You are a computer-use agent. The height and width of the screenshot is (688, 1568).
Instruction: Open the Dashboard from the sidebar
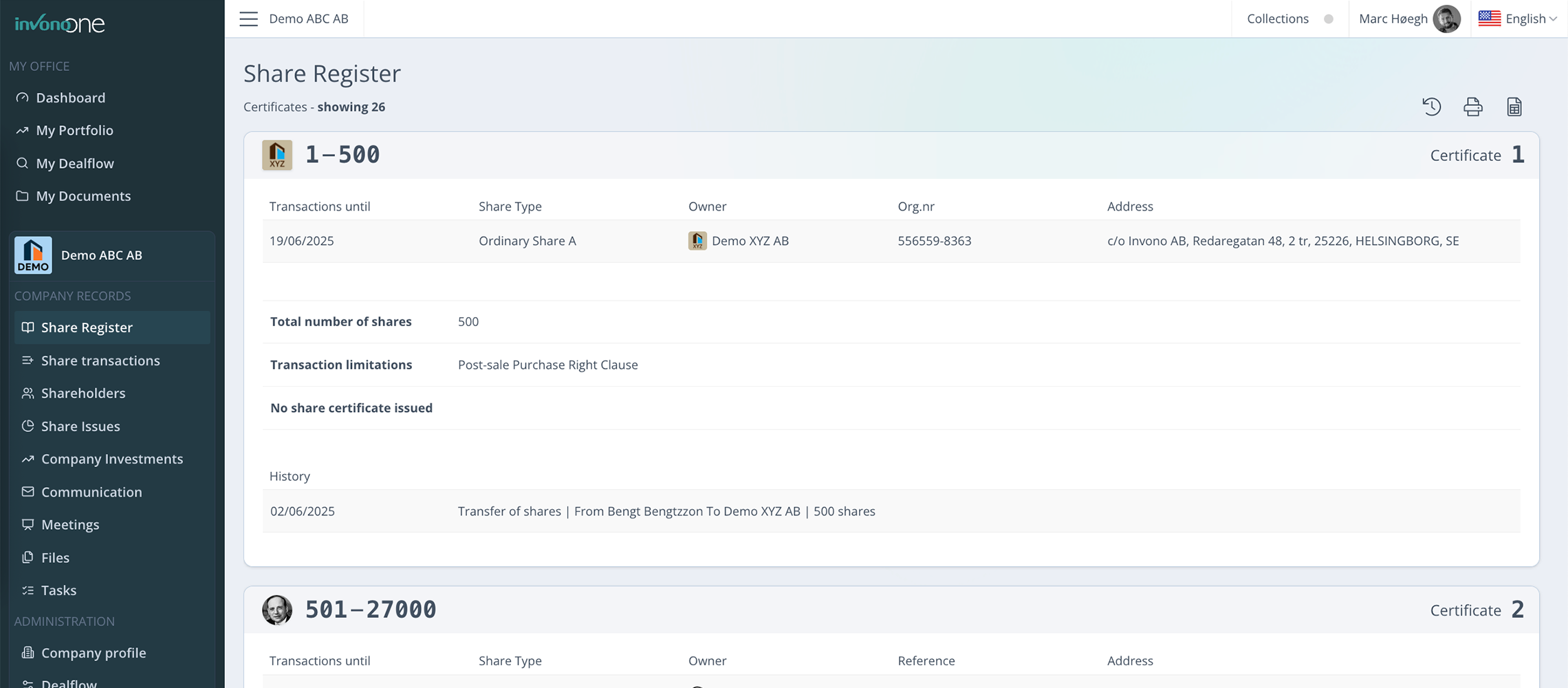pos(70,97)
